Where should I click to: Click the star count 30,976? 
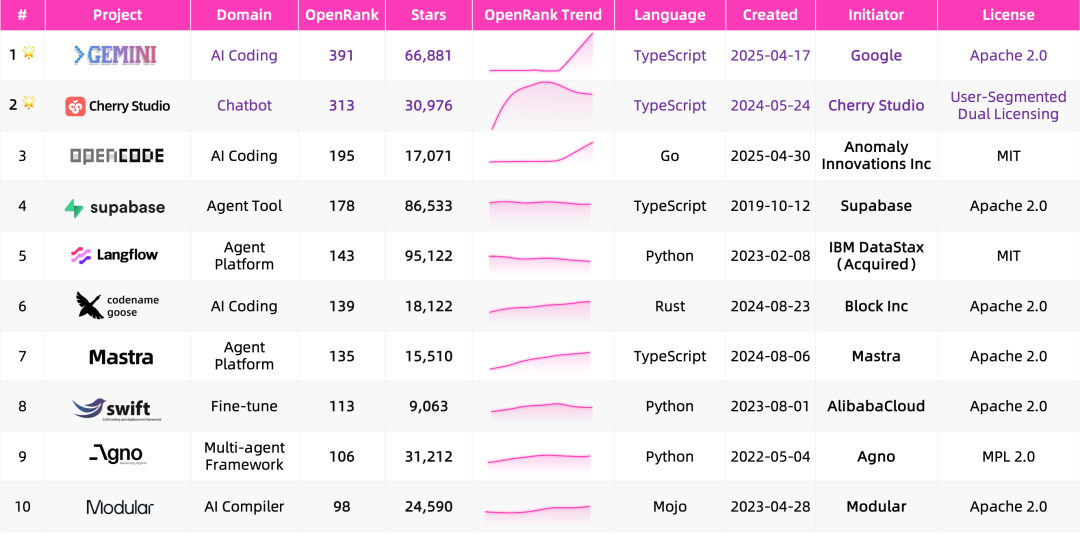428,105
